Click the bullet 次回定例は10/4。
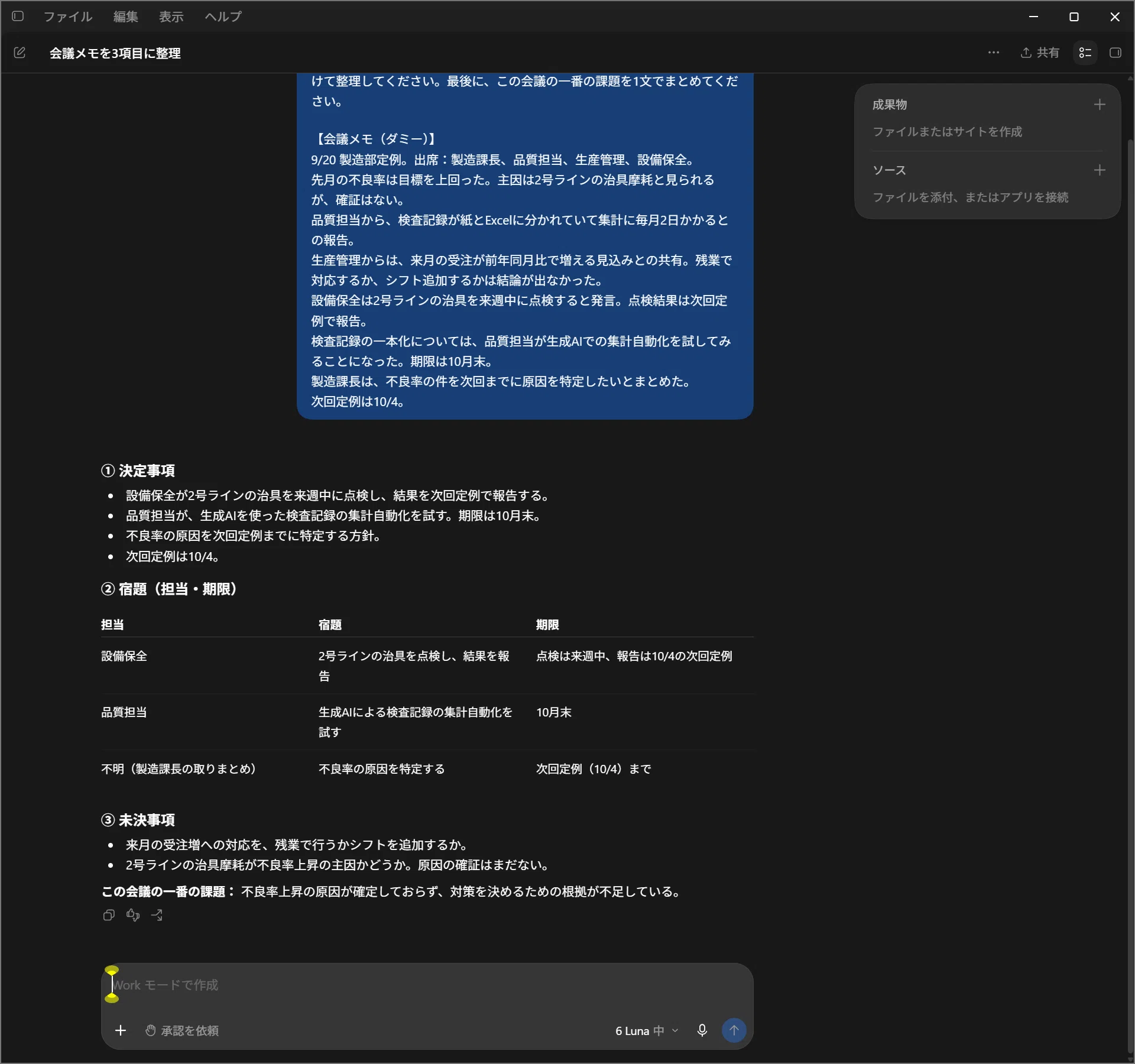This screenshot has height=1064, width=1135. tap(174, 556)
